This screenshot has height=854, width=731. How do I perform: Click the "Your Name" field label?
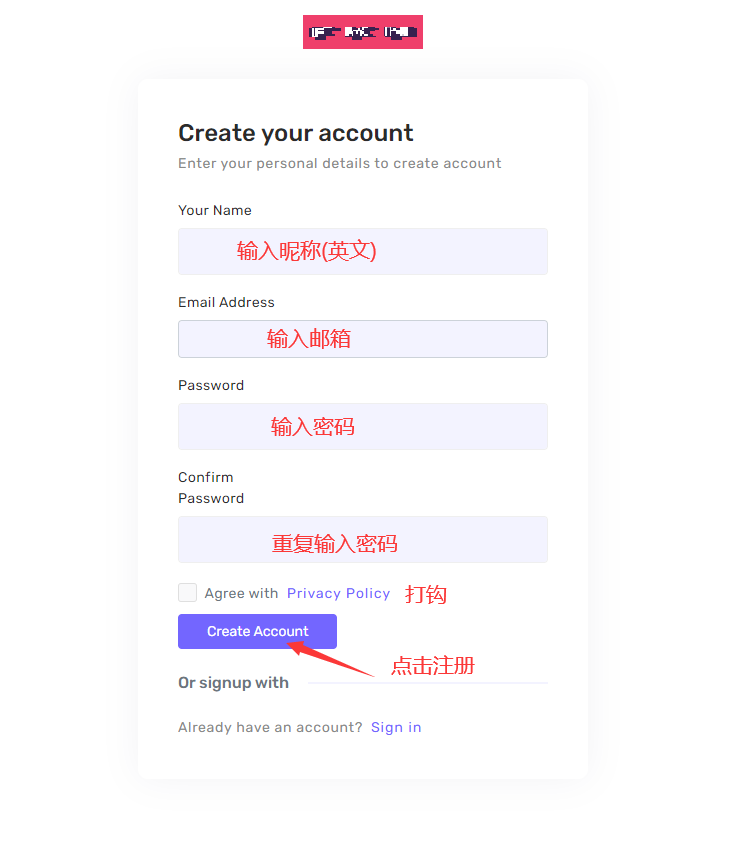point(214,210)
